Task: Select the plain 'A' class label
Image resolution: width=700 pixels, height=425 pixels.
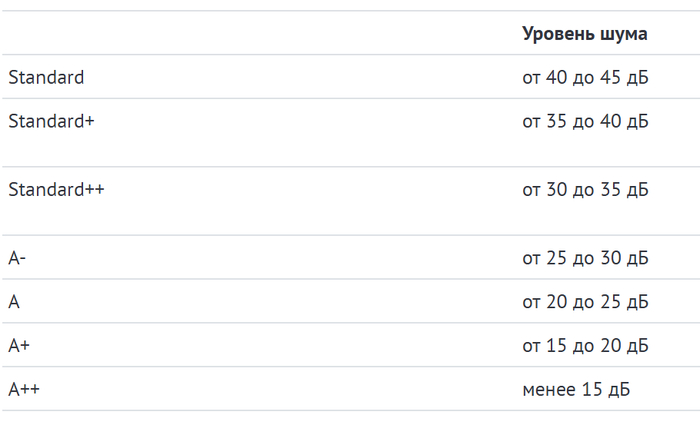Action: tap(14, 301)
